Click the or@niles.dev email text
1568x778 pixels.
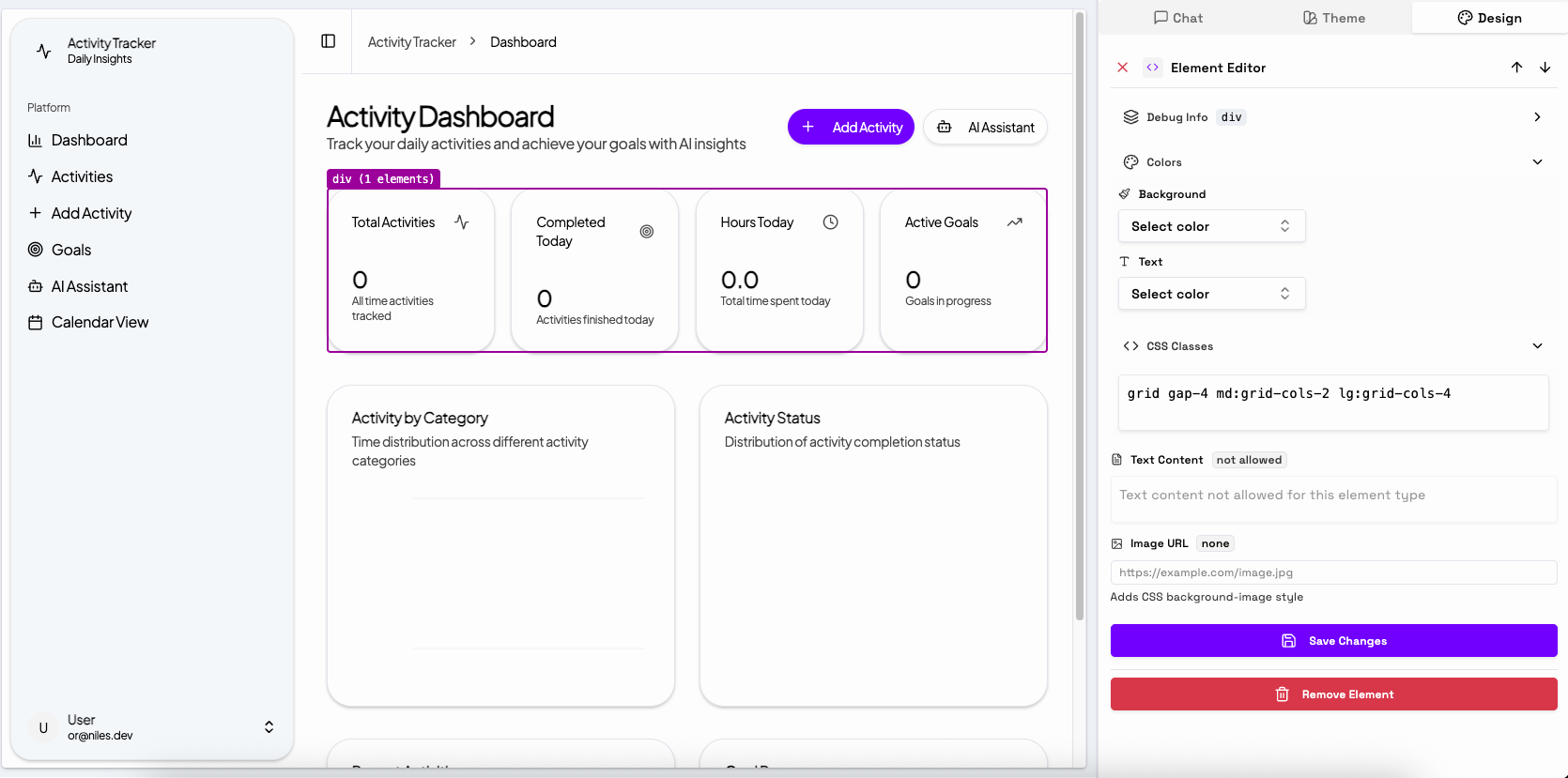coord(100,736)
